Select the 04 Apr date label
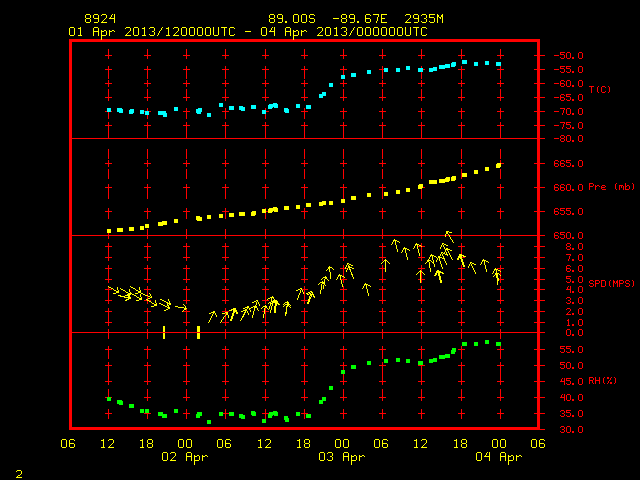 [499, 457]
